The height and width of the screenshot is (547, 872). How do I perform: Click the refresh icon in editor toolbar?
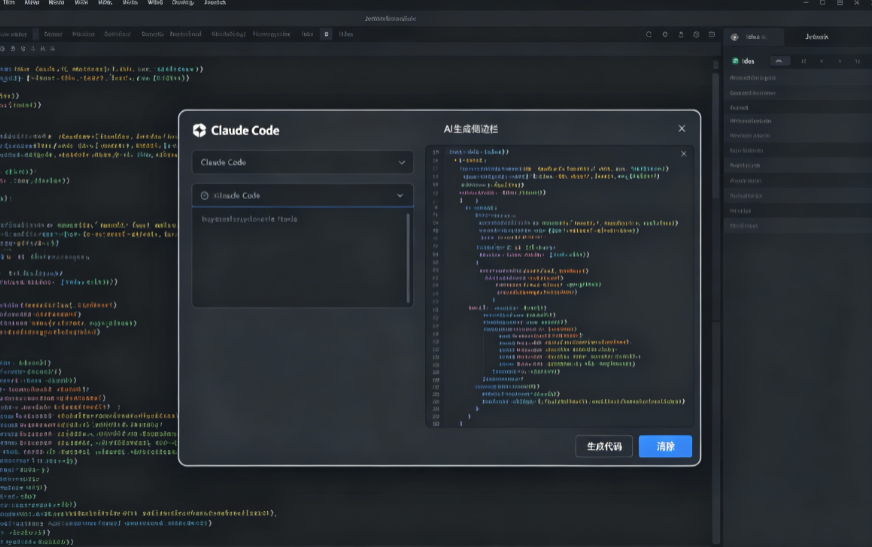[x=648, y=34]
